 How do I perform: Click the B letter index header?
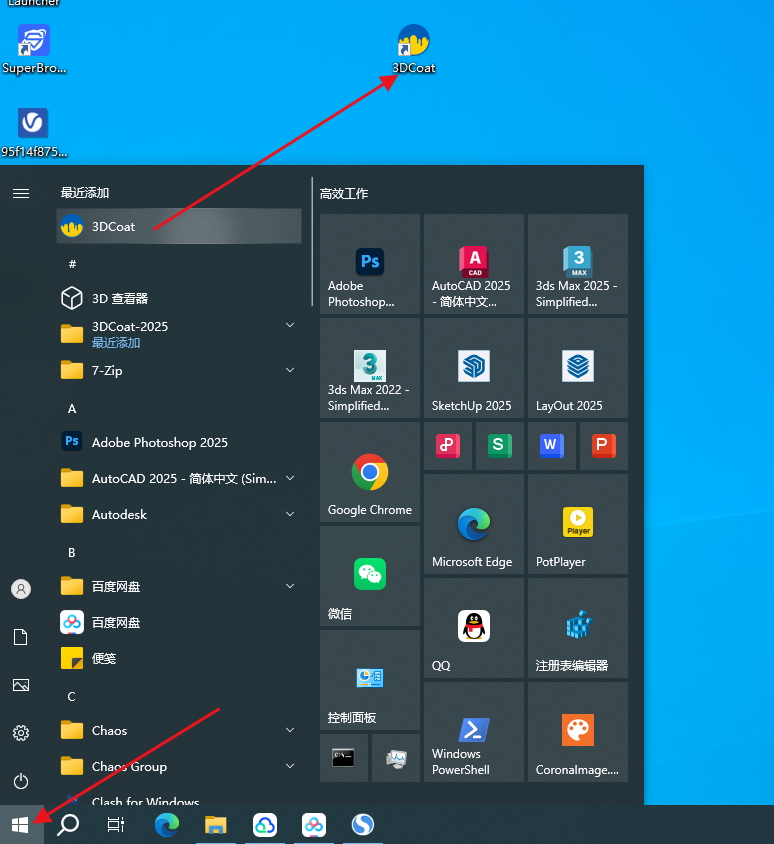(x=72, y=552)
